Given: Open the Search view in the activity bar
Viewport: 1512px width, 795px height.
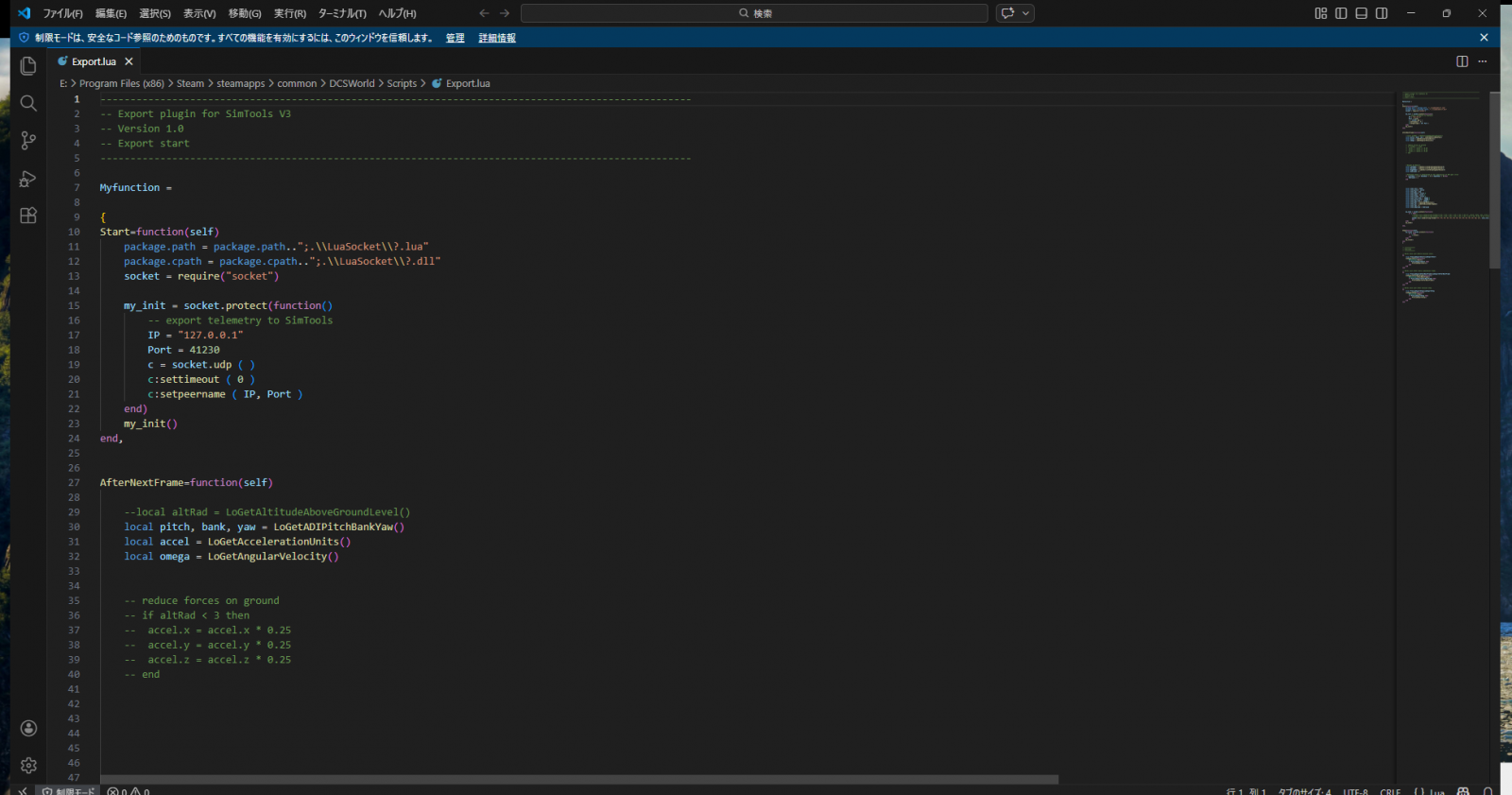Looking at the screenshot, I should 28,103.
